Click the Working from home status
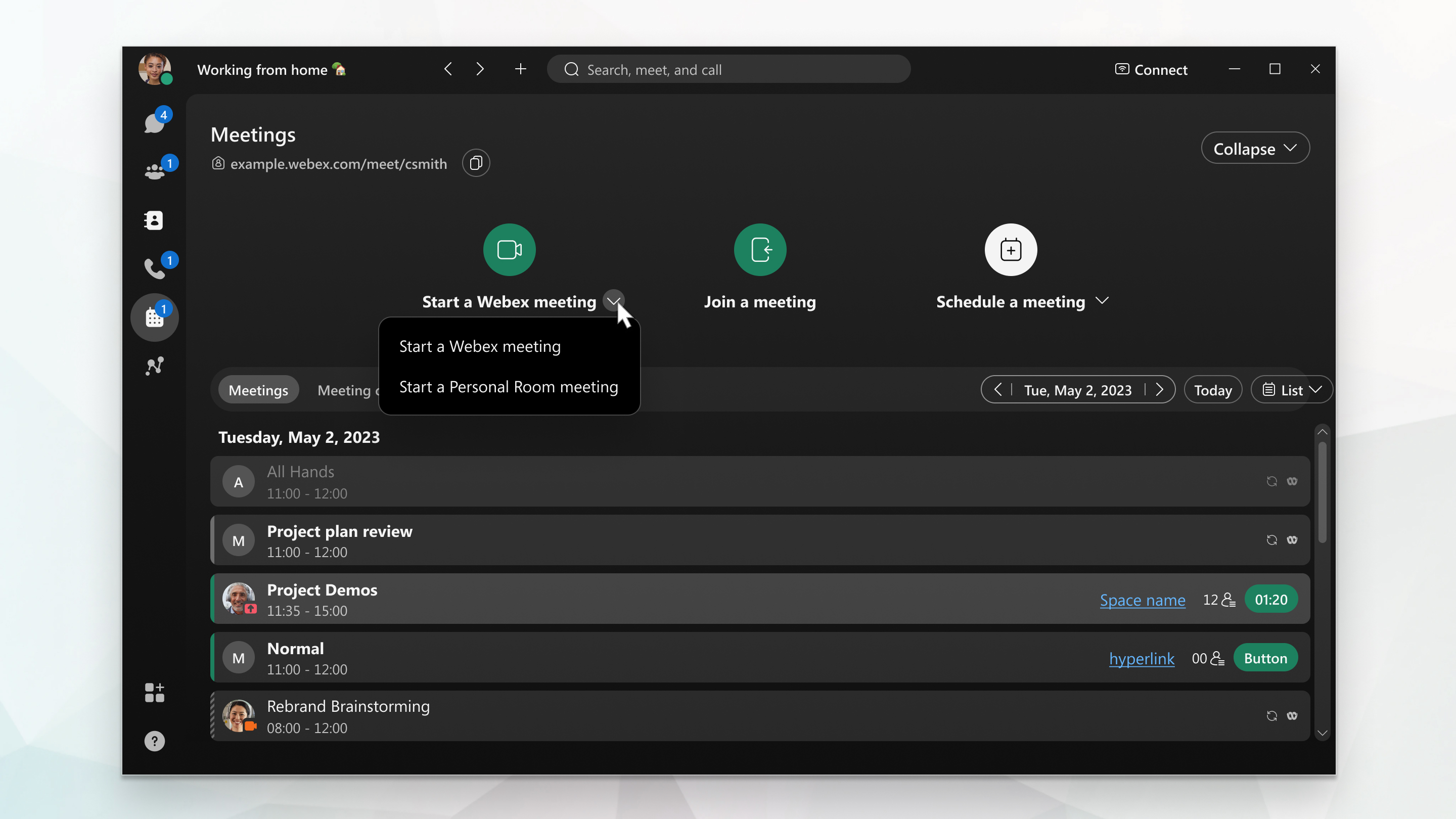The height and width of the screenshot is (819, 1456). click(271, 70)
